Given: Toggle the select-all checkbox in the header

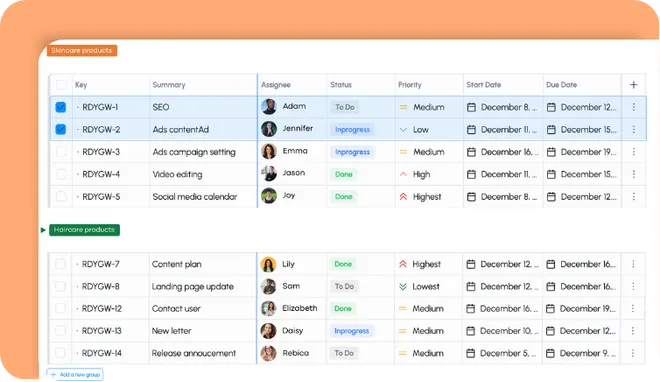Looking at the screenshot, I should tap(61, 85).
